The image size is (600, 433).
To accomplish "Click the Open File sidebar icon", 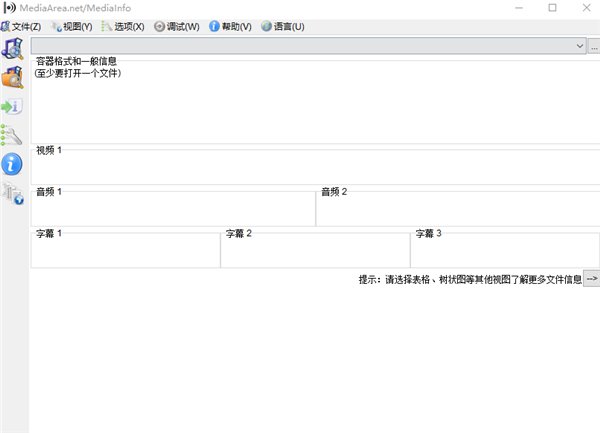I will click(13, 48).
